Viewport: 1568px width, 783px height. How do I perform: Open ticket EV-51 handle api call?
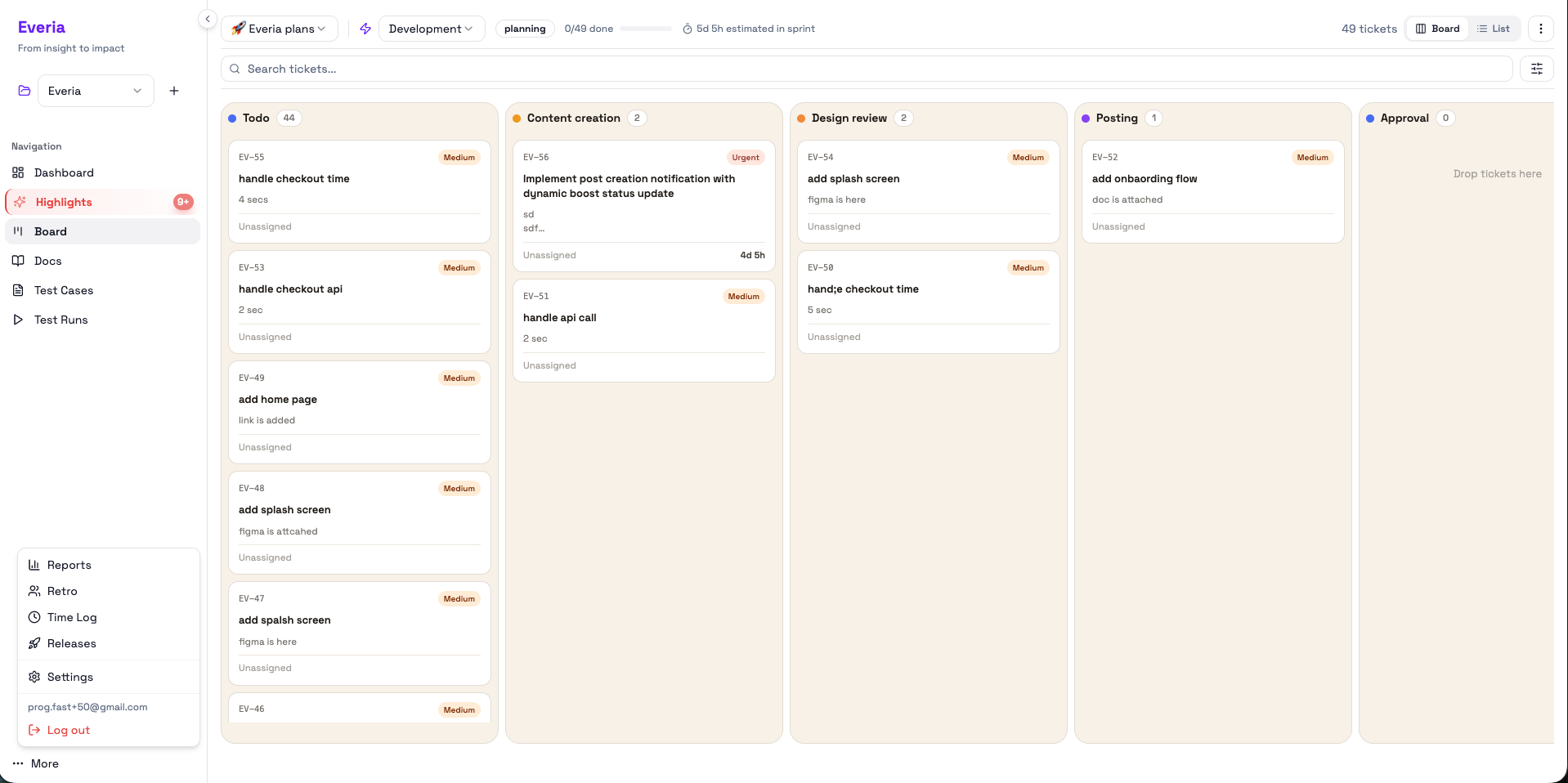pos(644,330)
